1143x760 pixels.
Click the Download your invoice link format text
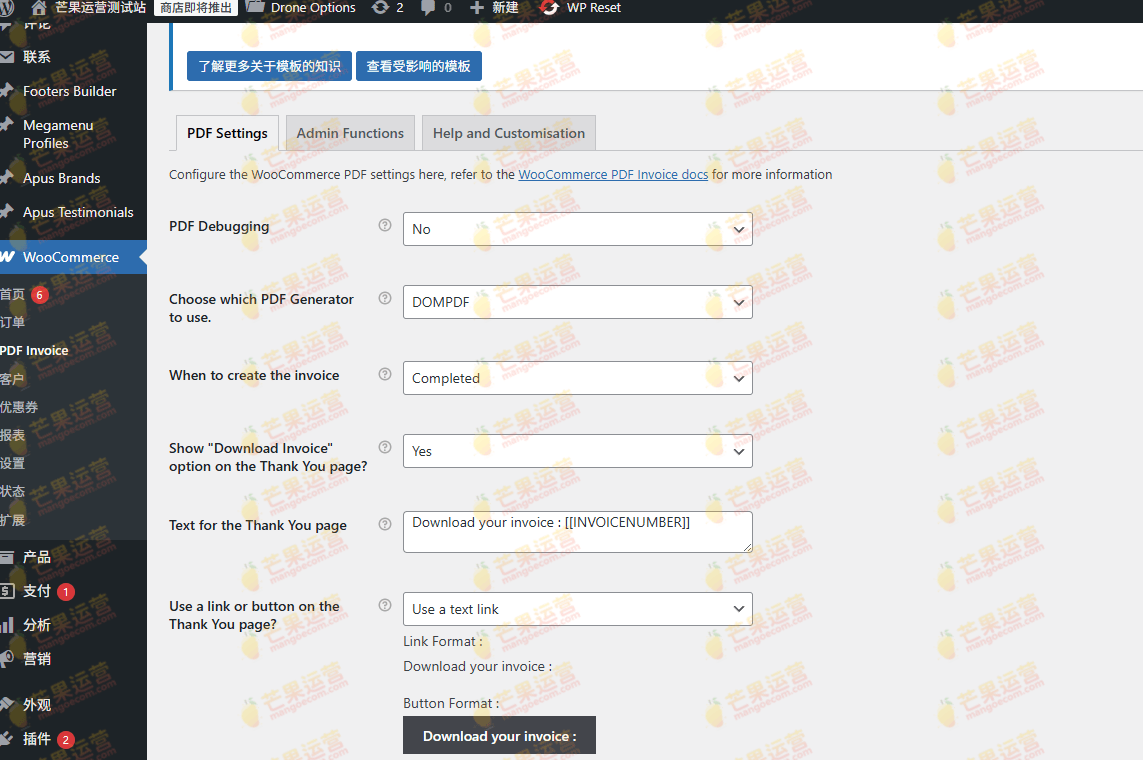point(477,666)
